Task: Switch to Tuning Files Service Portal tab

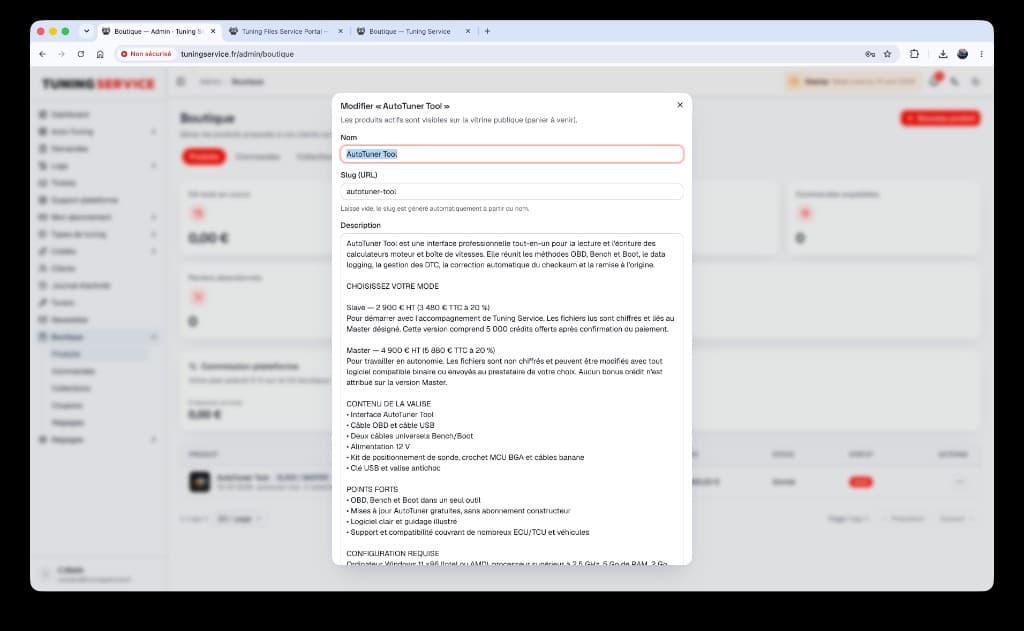Action: click(284, 31)
